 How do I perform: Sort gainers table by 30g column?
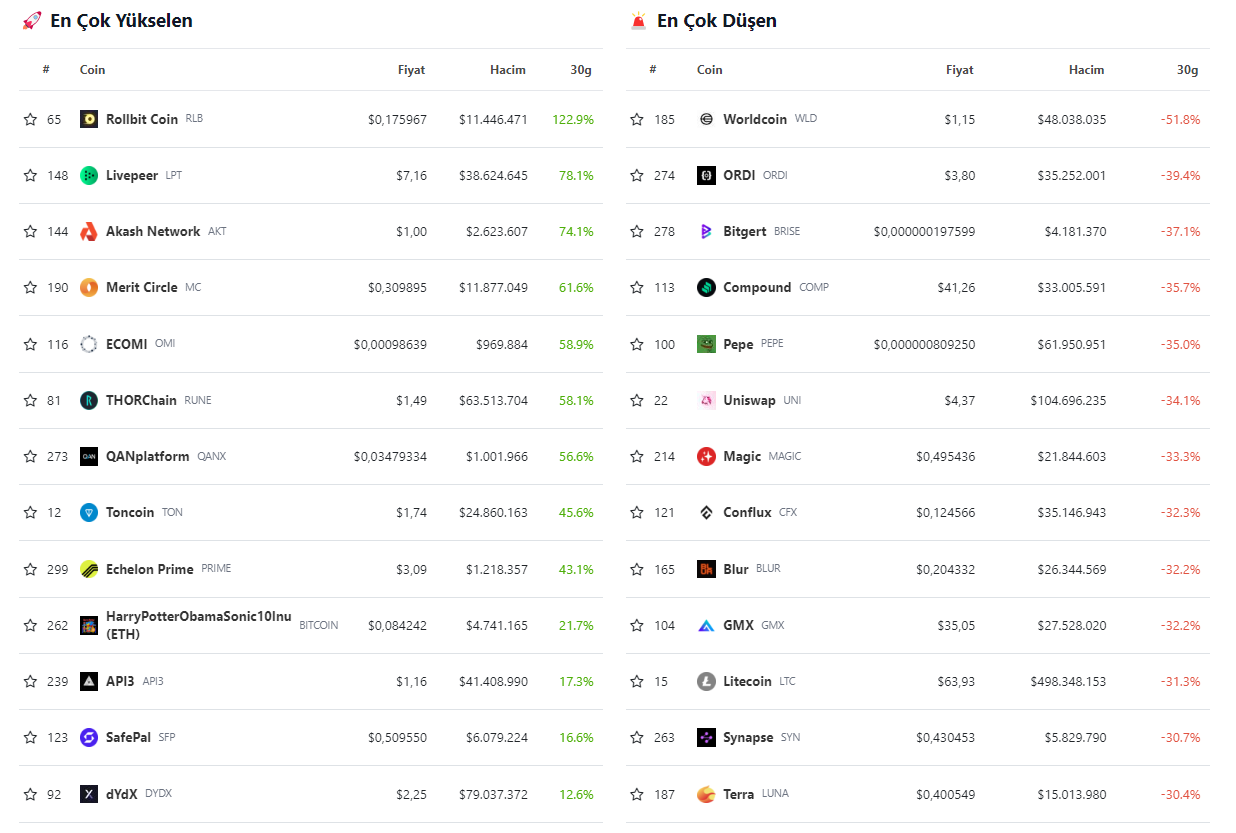[581, 70]
